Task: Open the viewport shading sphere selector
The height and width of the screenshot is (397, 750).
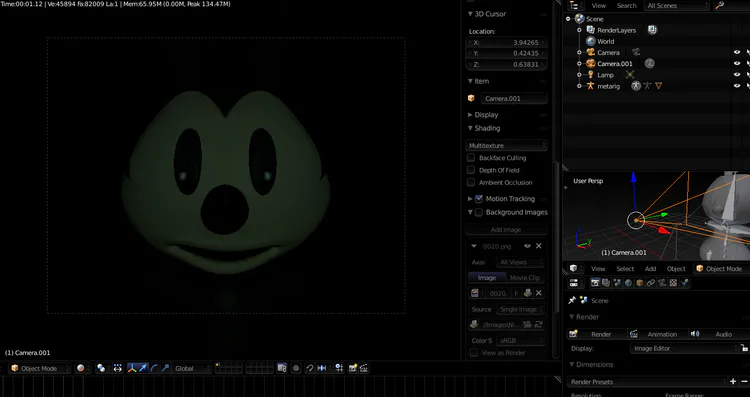Action: point(81,368)
